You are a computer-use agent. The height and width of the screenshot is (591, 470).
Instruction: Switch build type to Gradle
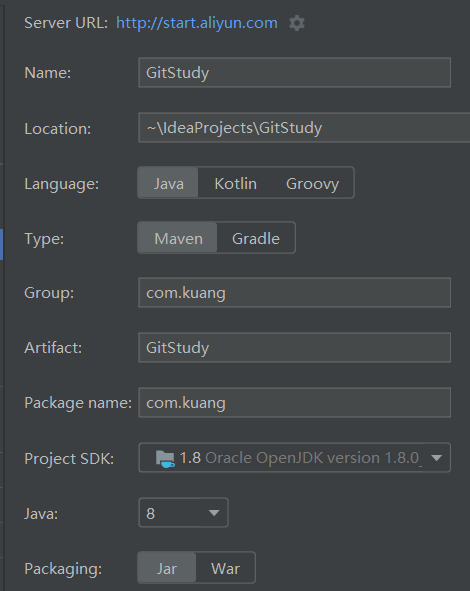tap(256, 238)
